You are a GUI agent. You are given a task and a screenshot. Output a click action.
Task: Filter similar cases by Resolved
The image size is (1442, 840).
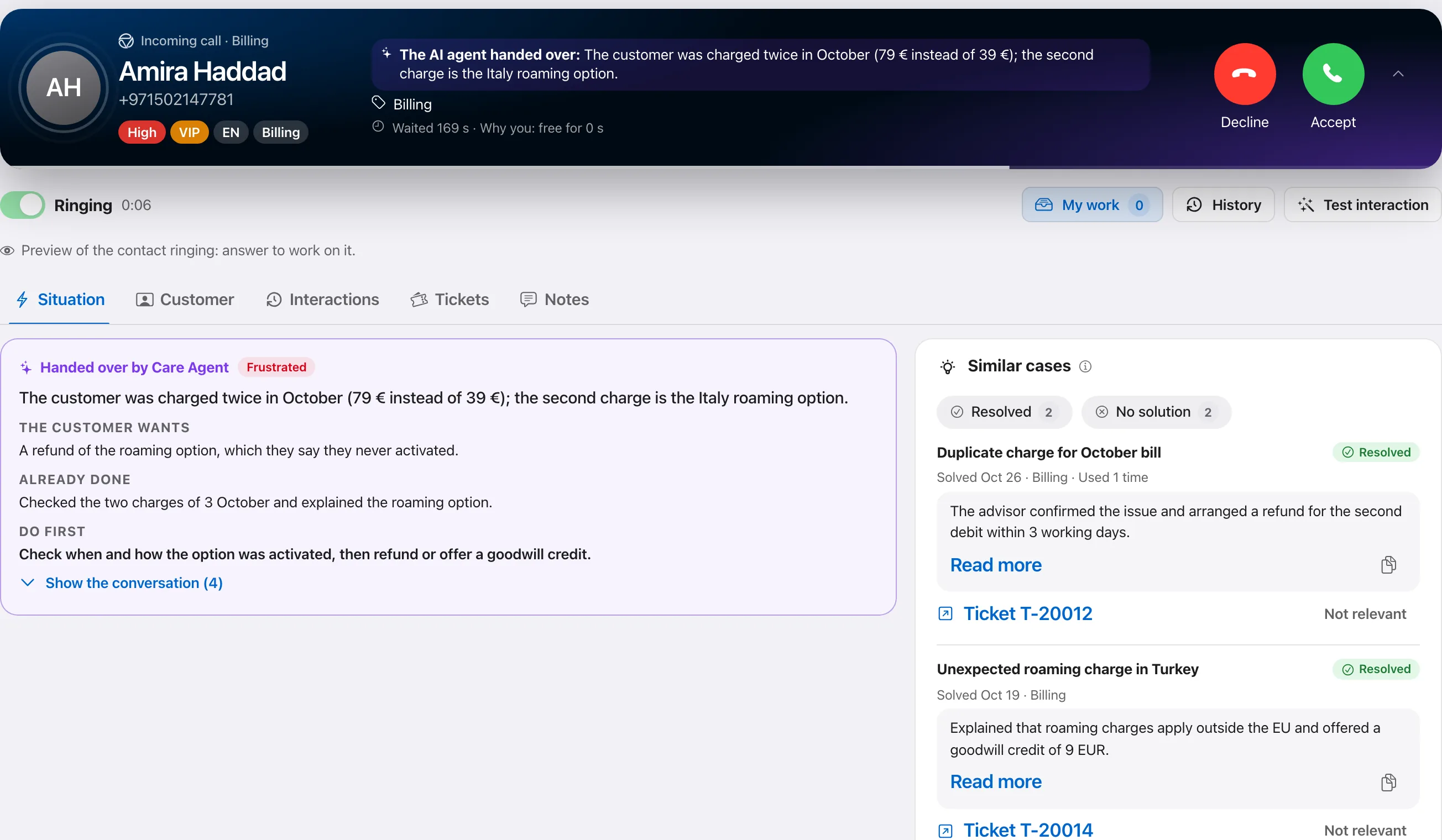point(1004,412)
